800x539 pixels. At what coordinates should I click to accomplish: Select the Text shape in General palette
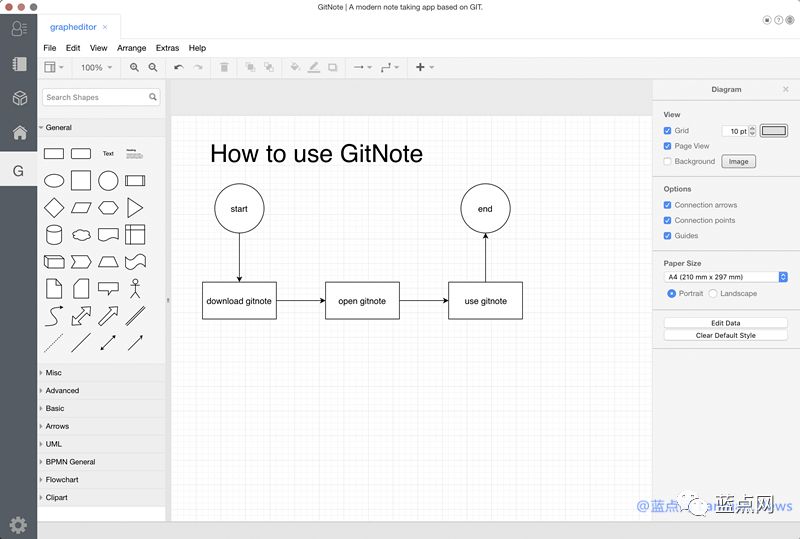click(x=108, y=154)
